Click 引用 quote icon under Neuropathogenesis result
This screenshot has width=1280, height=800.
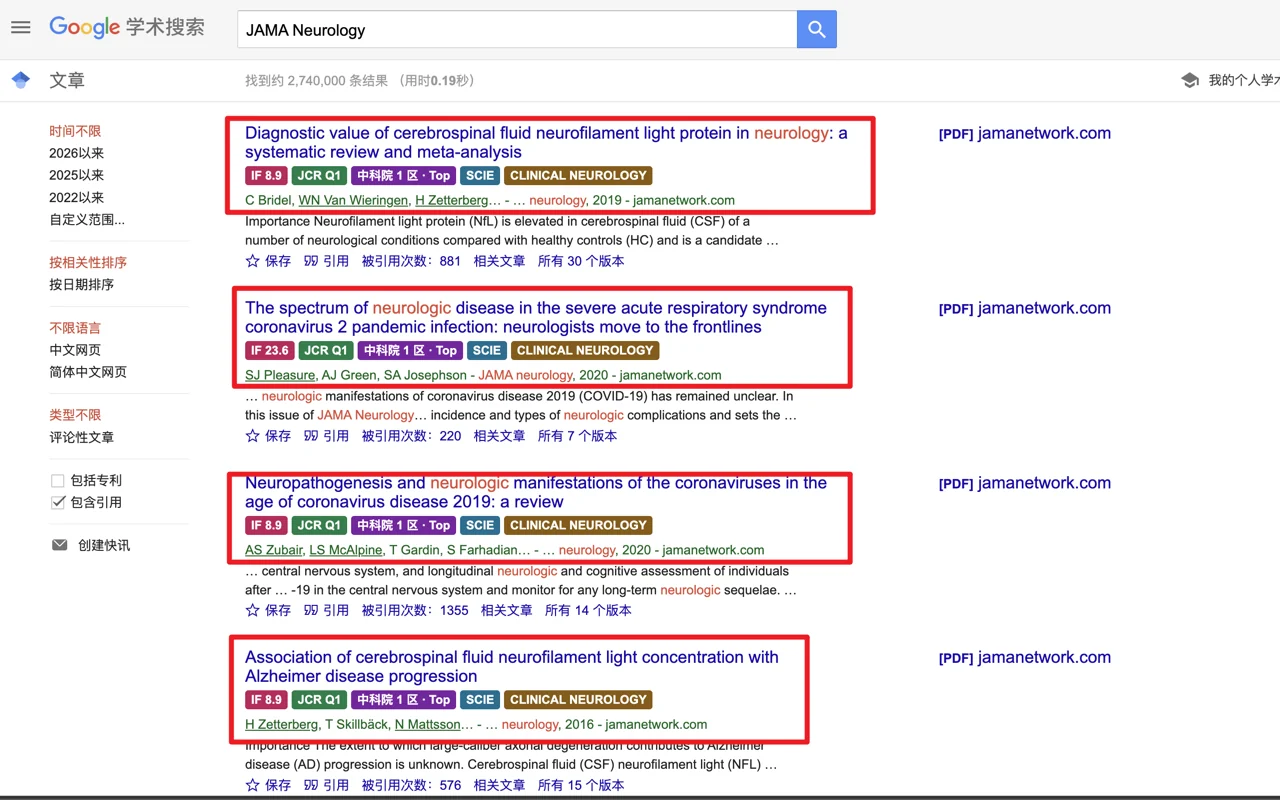pyautogui.click(x=311, y=610)
